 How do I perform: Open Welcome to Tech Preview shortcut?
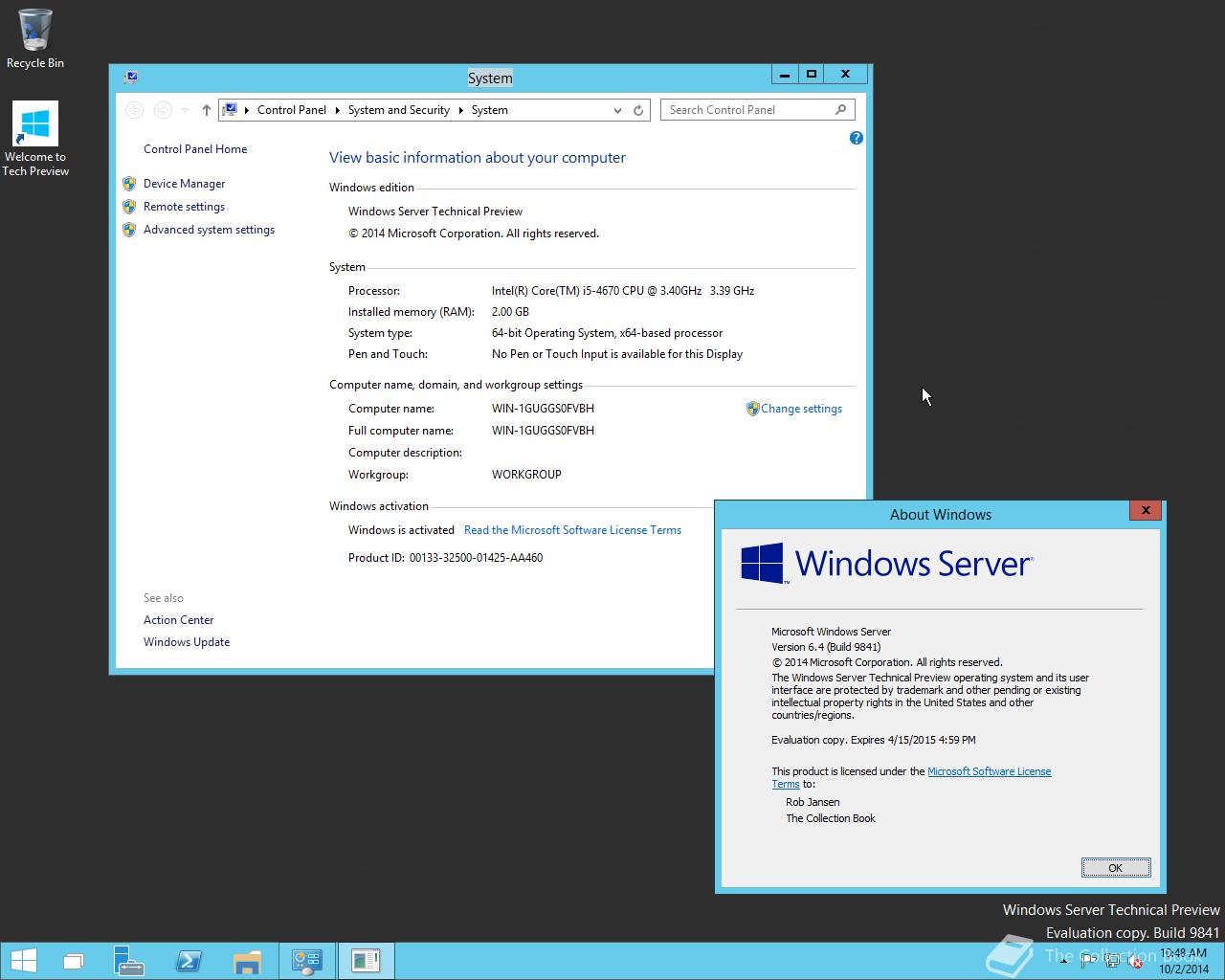[x=35, y=140]
